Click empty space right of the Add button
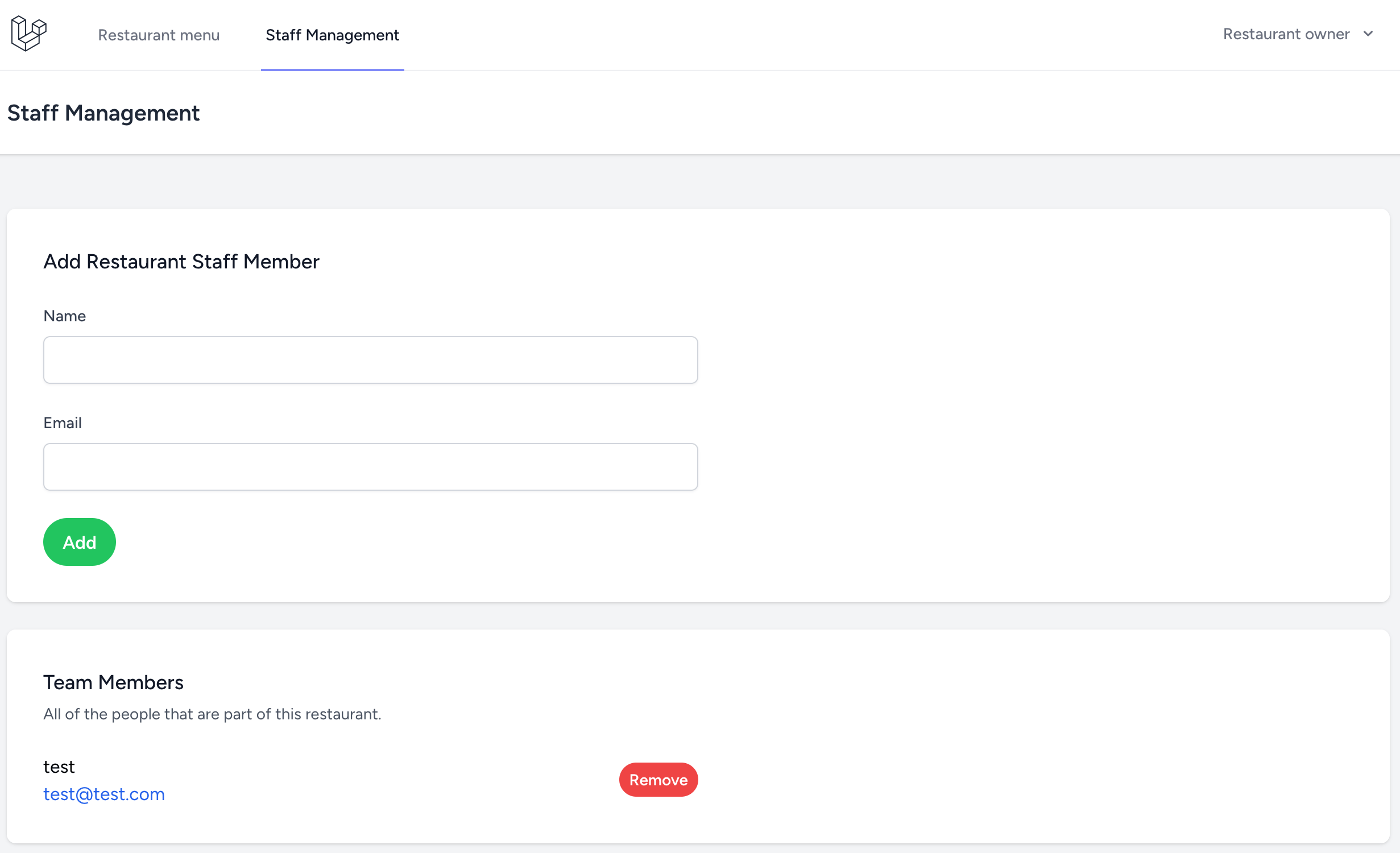The image size is (1400, 853). (x=398, y=542)
